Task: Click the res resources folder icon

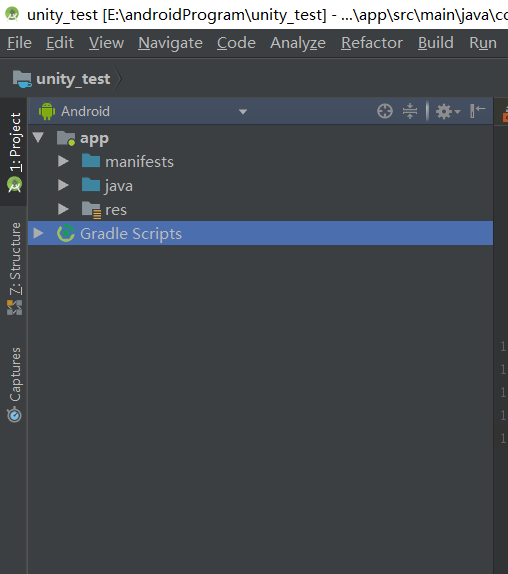Action: coord(91,210)
